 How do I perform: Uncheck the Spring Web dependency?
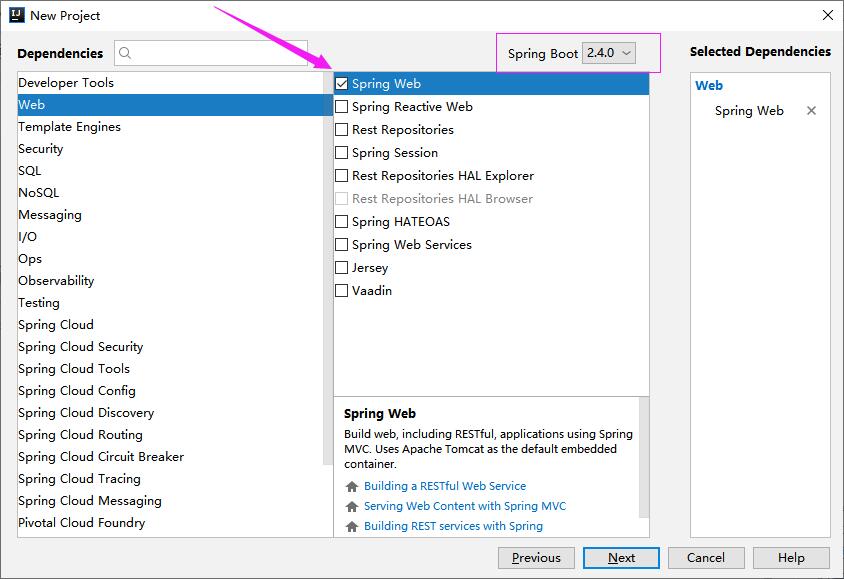[341, 84]
